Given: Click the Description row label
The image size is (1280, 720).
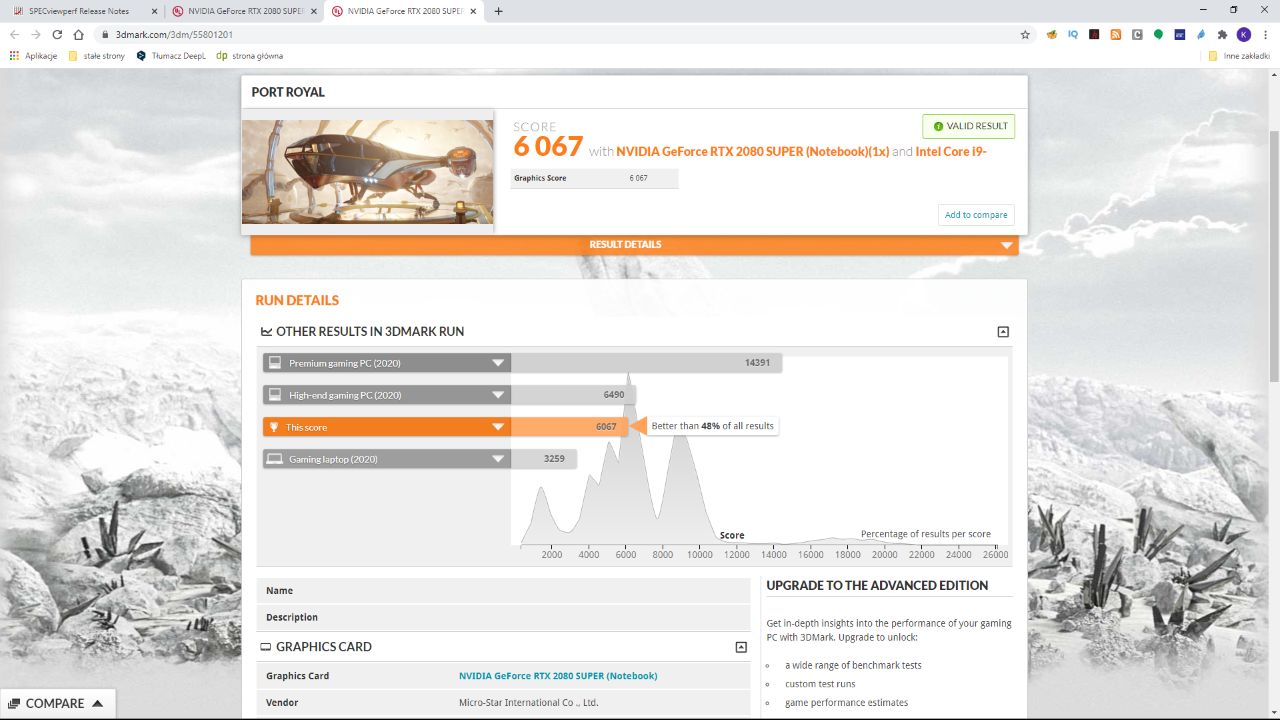Looking at the screenshot, I should coord(292,618).
